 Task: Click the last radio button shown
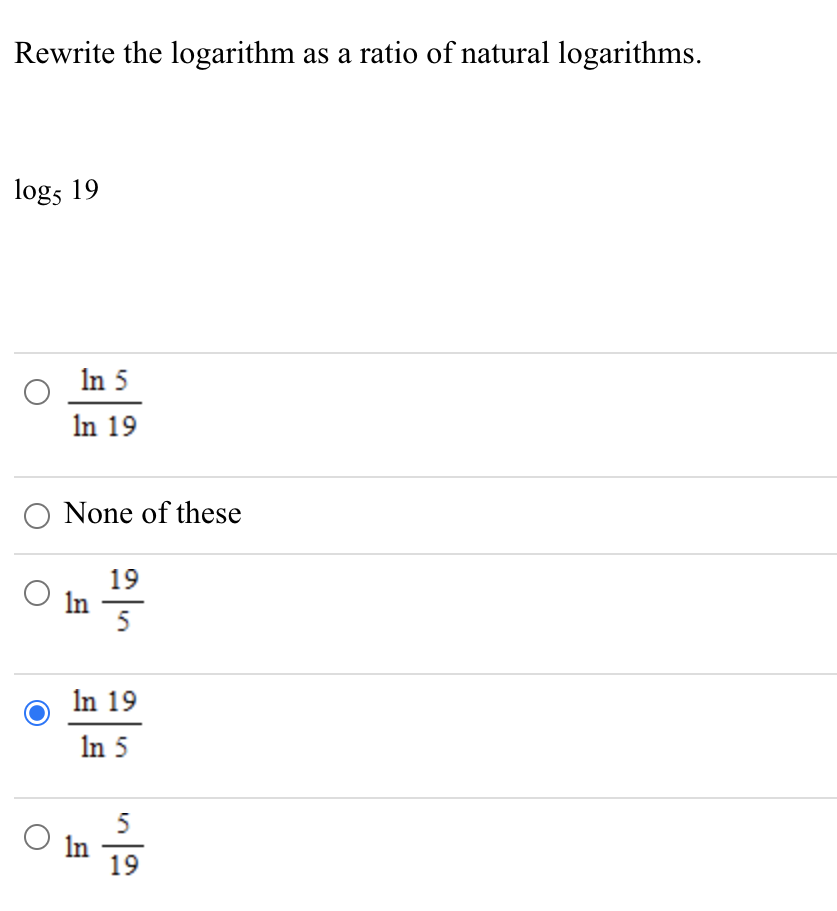click(x=36, y=838)
